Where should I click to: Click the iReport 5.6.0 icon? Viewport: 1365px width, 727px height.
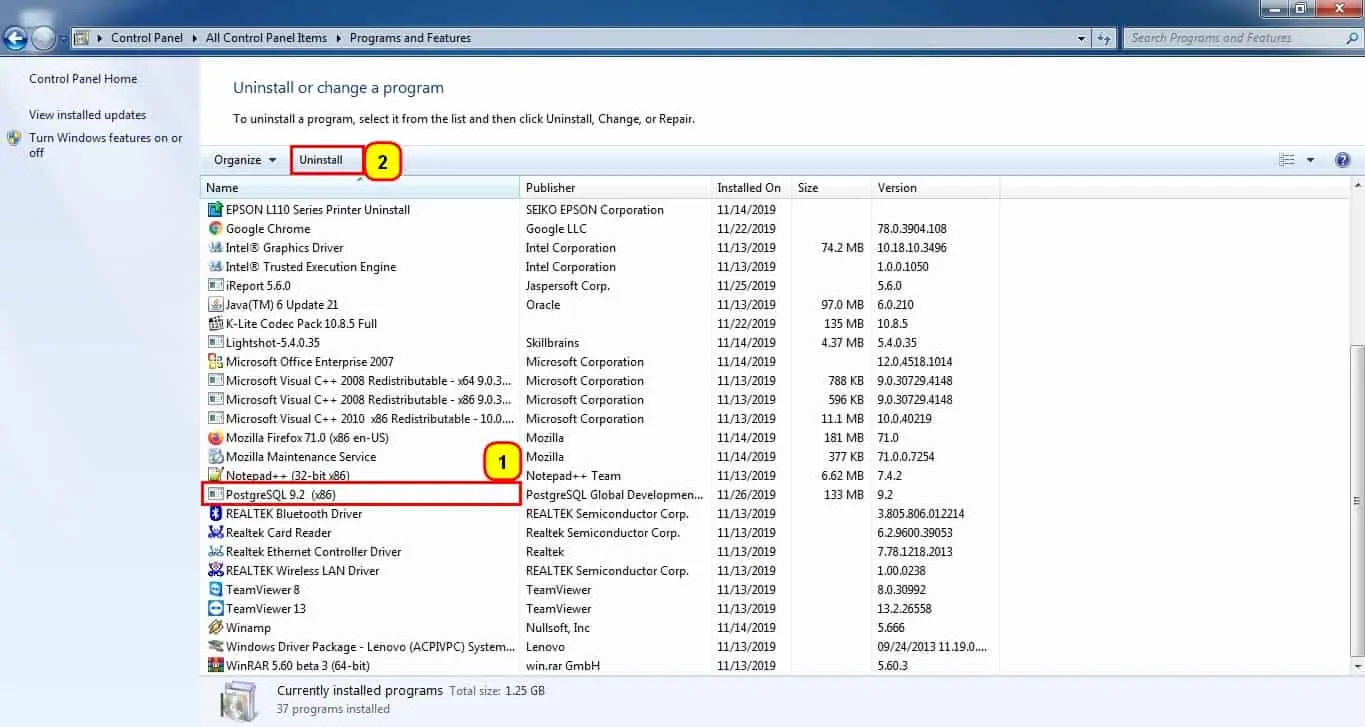point(215,286)
